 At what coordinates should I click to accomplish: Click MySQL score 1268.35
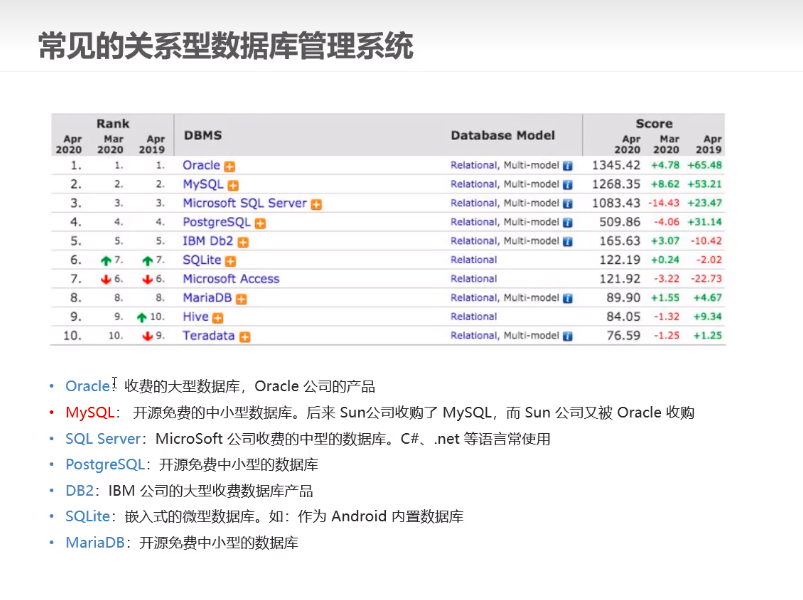(x=616, y=184)
